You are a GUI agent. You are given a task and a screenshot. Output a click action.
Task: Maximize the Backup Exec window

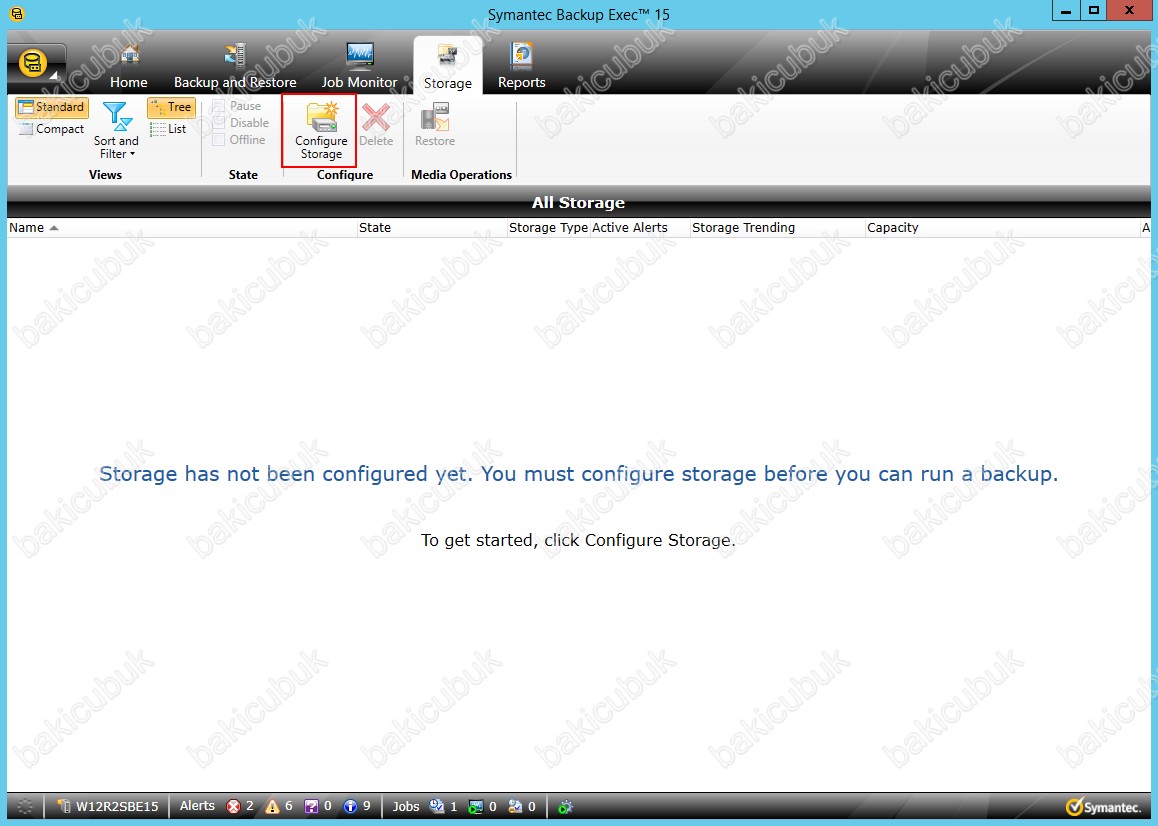pyautogui.click(x=1094, y=11)
